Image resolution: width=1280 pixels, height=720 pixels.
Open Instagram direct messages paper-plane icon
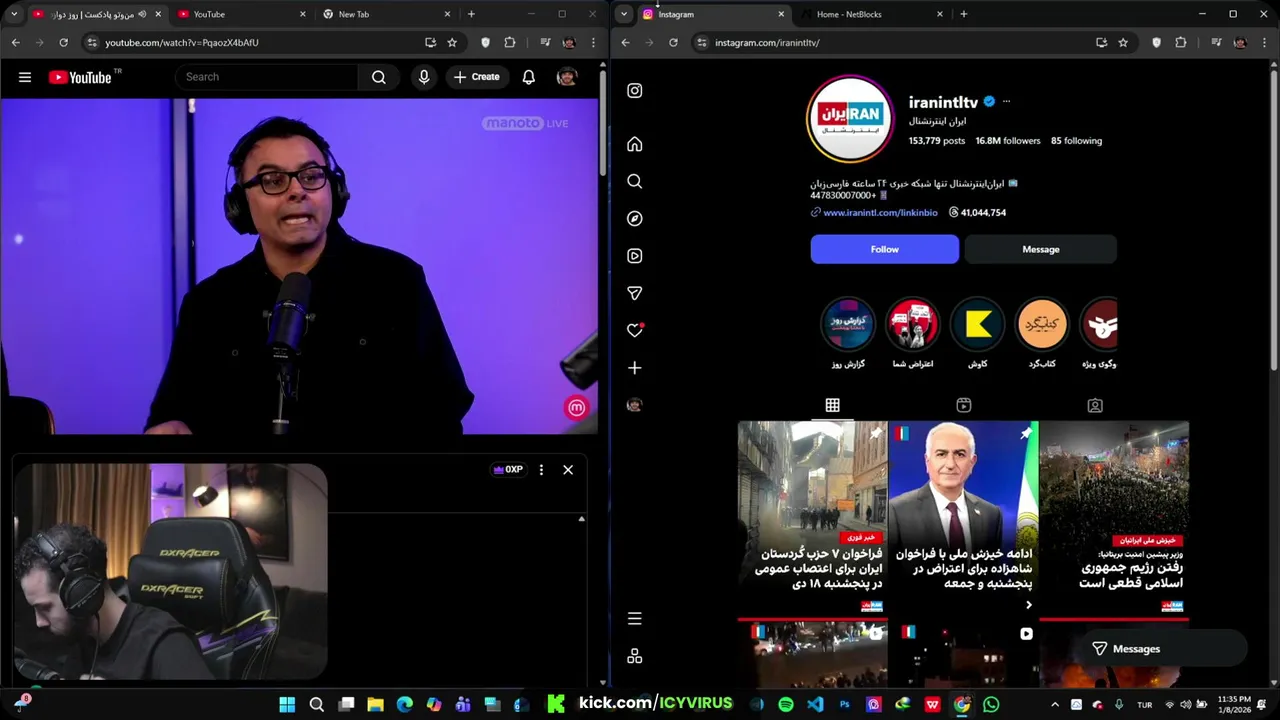634,293
